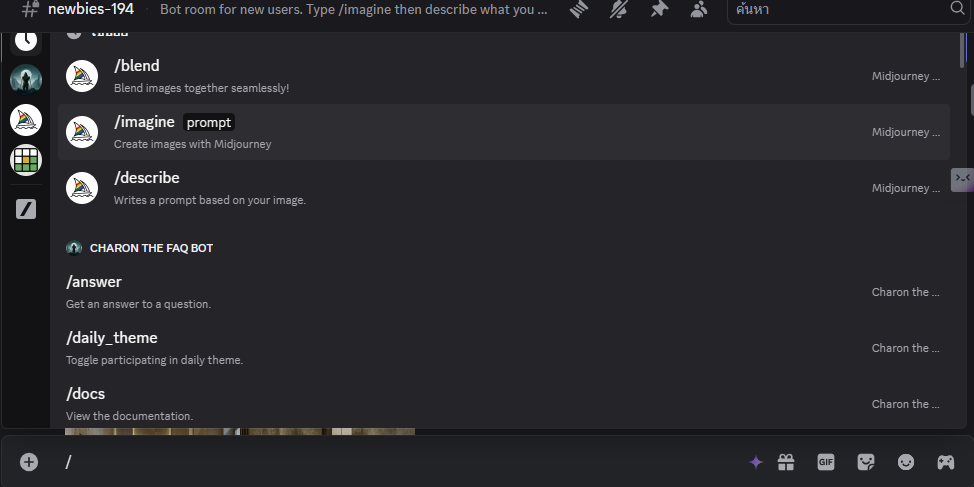Viewport: 974px width, 487px height.
Task: Click "Get an answer to a question." text
Action: [x=139, y=304]
